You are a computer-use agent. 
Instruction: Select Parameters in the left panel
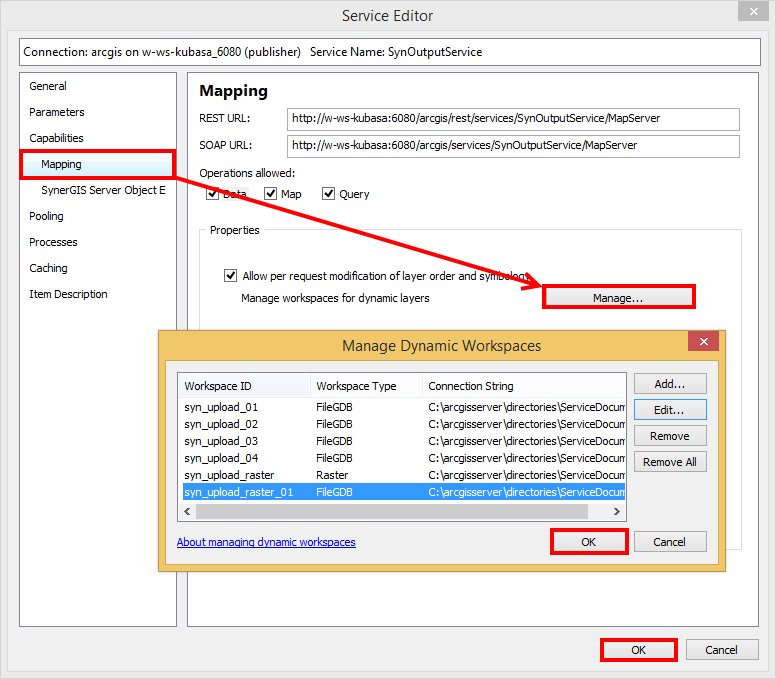pyautogui.click(x=57, y=112)
